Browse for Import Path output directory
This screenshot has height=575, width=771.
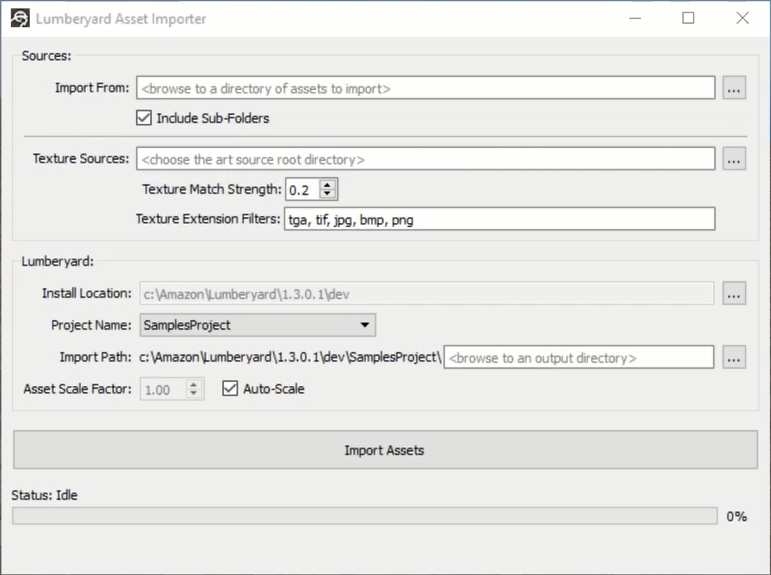point(734,358)
